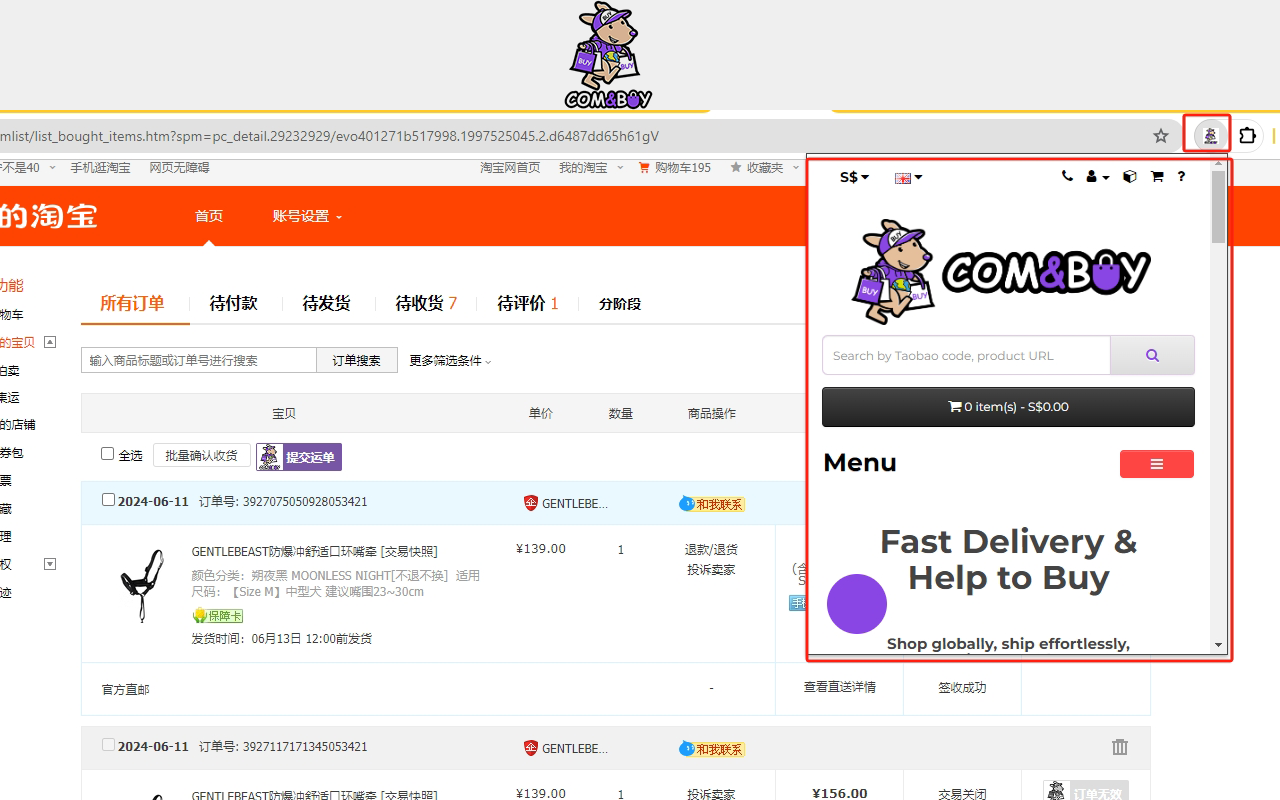Check the box for order 3927117171345053421

click(108, 744)
